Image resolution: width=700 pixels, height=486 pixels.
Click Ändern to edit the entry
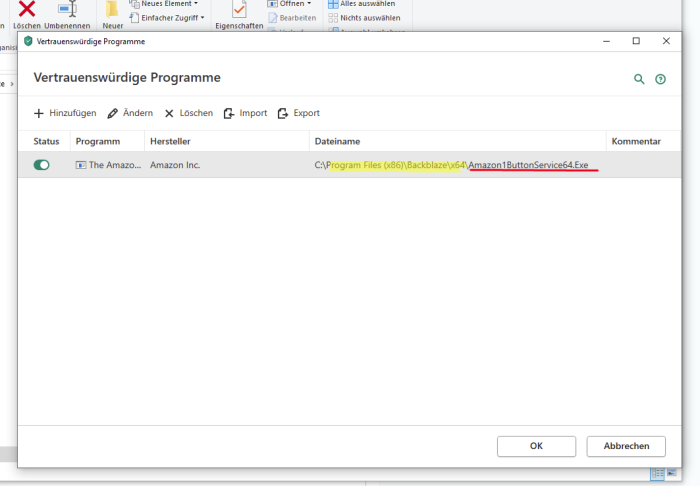click(x=130, y=113)
